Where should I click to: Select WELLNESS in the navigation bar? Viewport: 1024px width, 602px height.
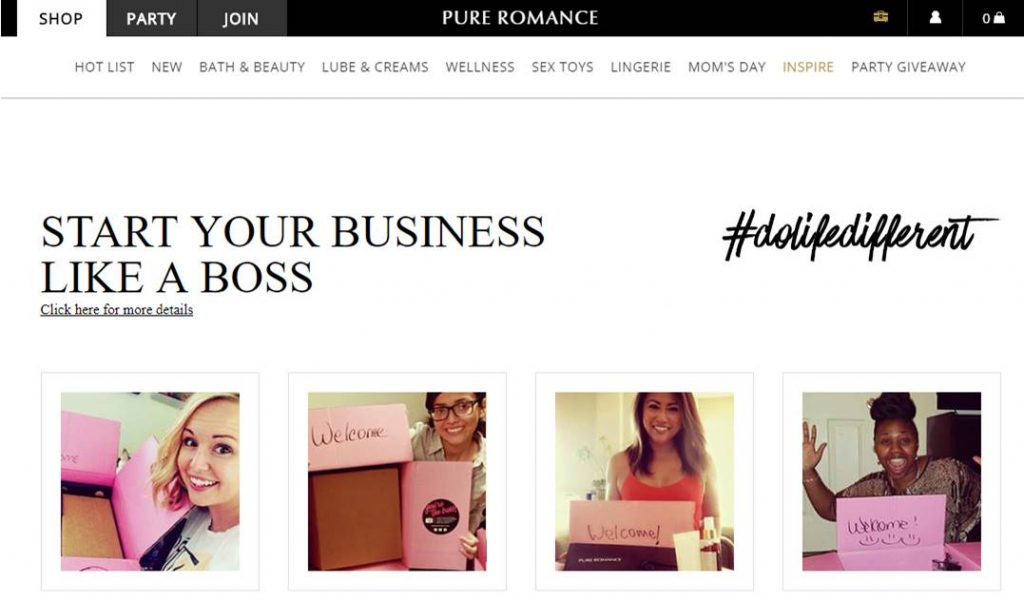point(480,67)
